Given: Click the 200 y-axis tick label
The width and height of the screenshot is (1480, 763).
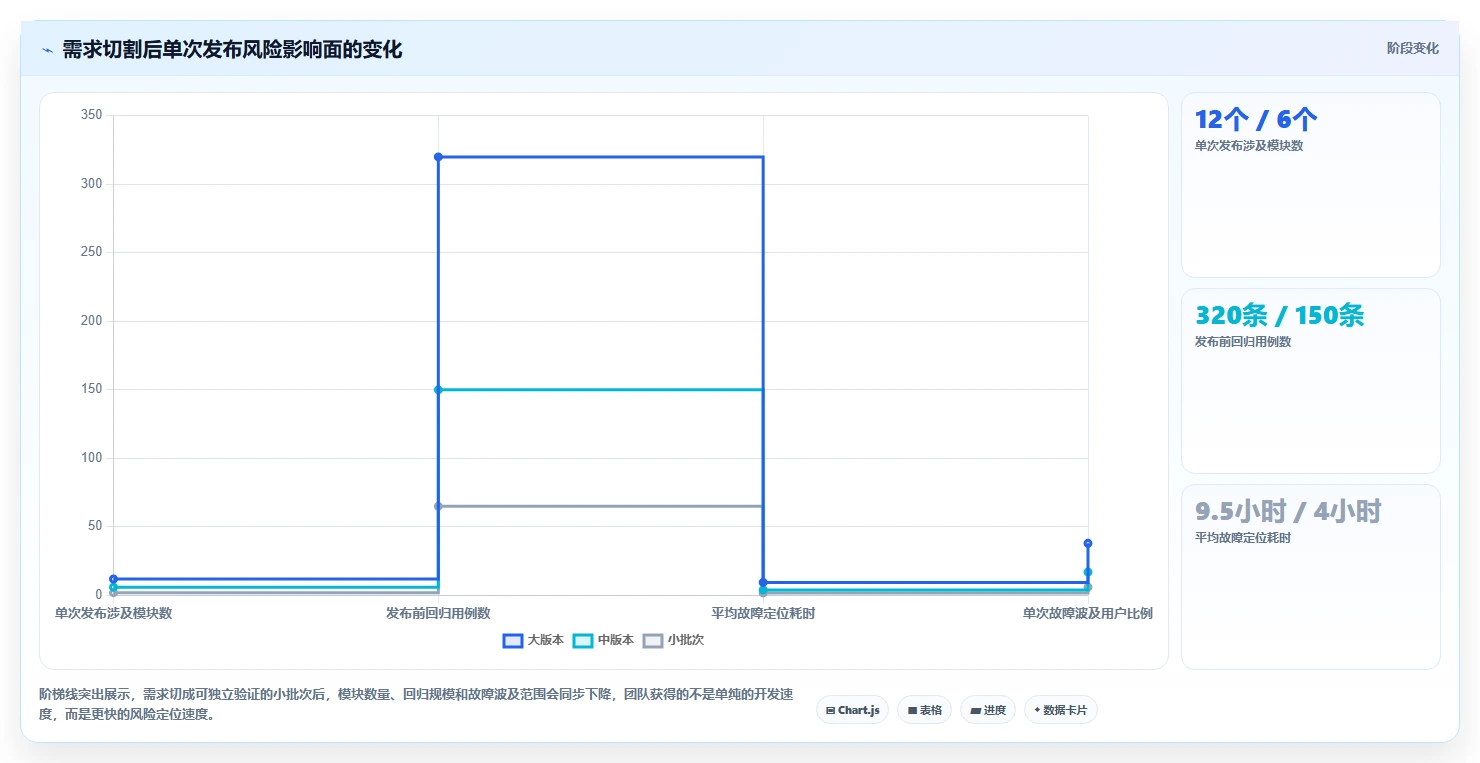Looking at the screenshot, I should (x=92, y=321).
